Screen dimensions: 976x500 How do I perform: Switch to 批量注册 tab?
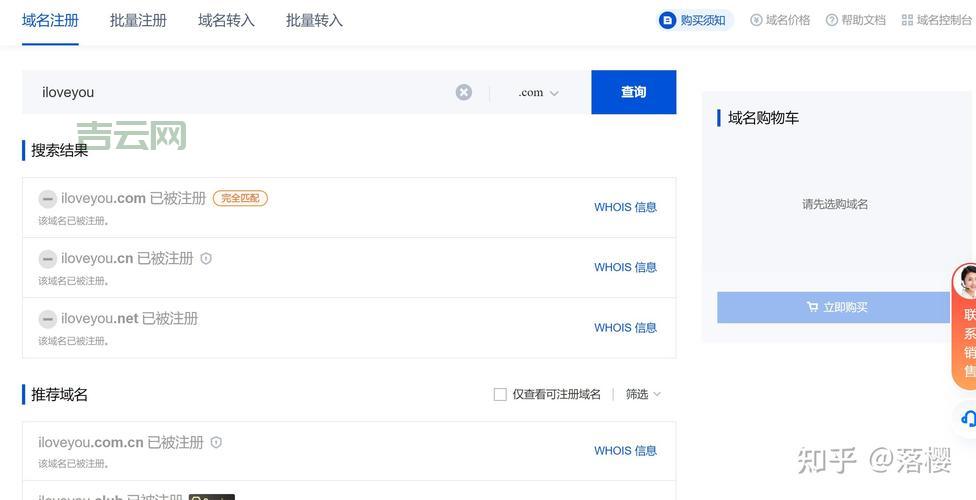[138, 21]
